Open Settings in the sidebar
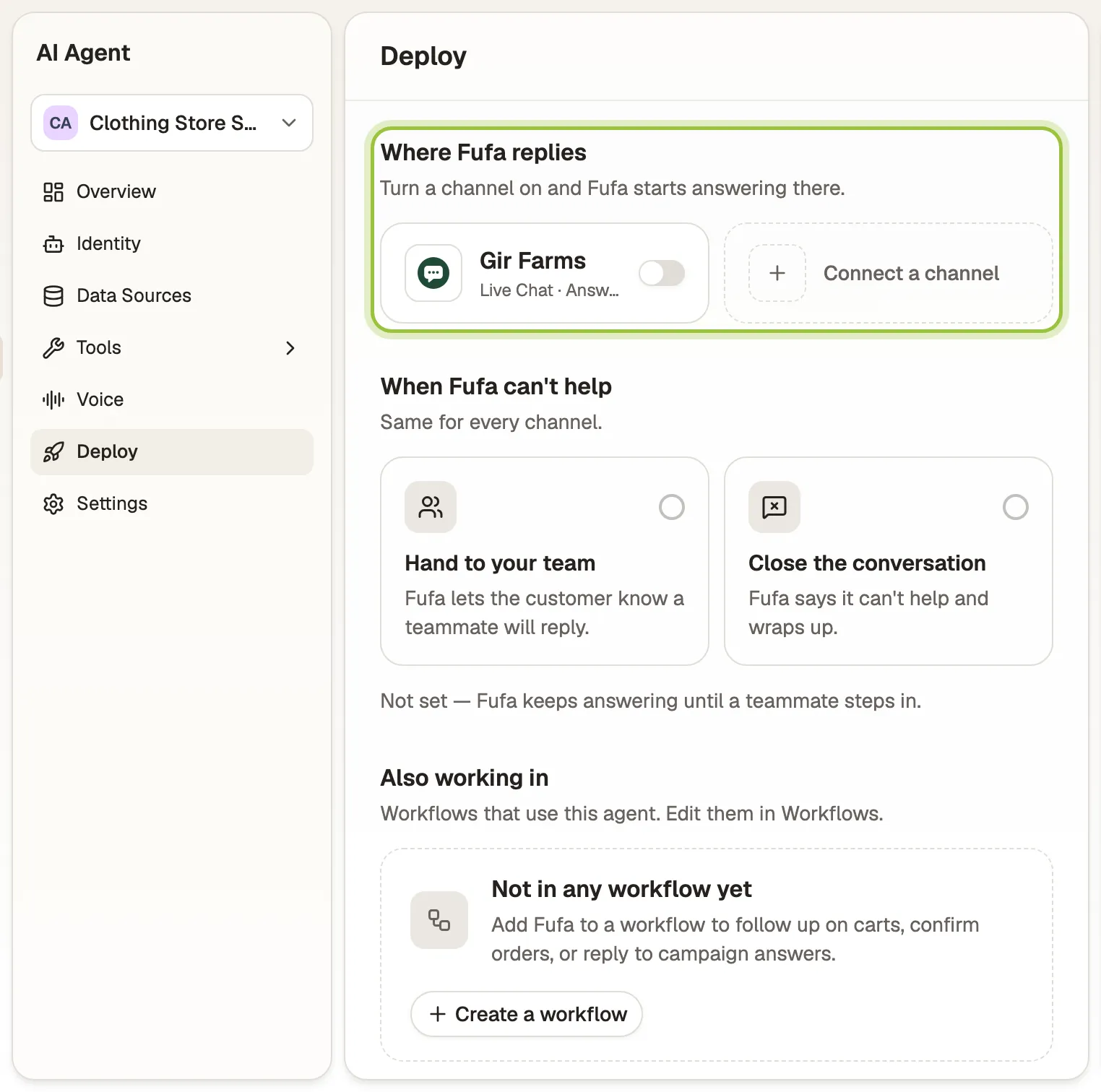Image resolution: width=1101 pixels, height=1092 pixels. coord(172,504)
